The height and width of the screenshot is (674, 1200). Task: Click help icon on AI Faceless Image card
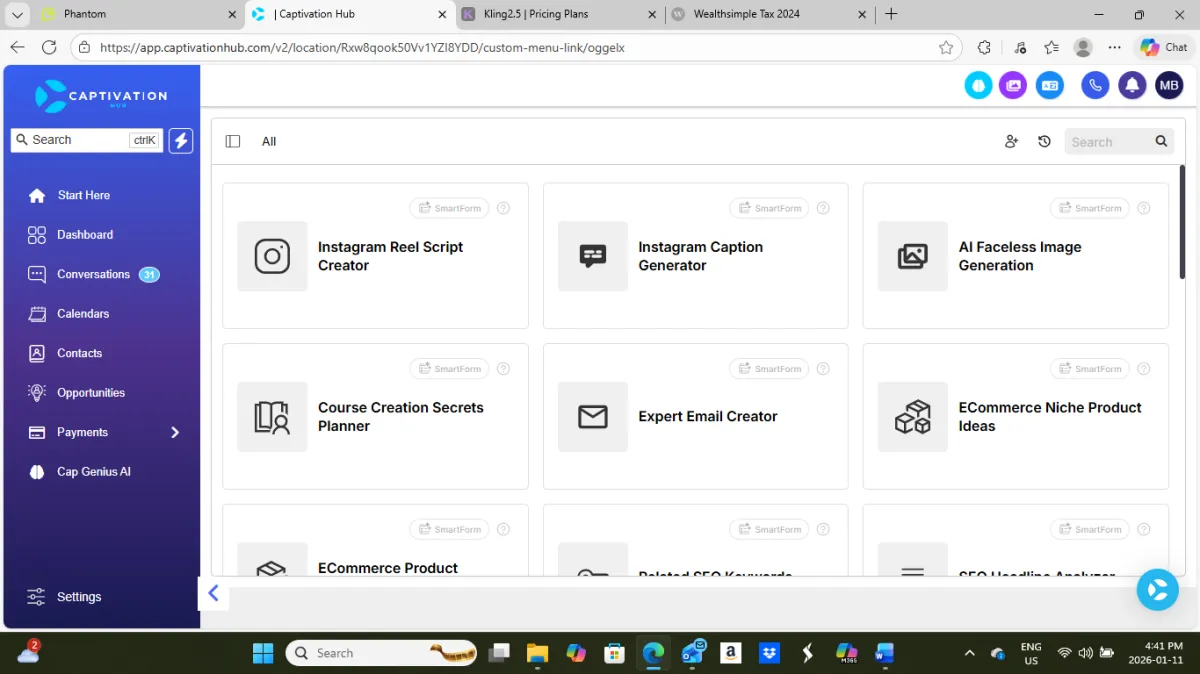click(1143, 208)
